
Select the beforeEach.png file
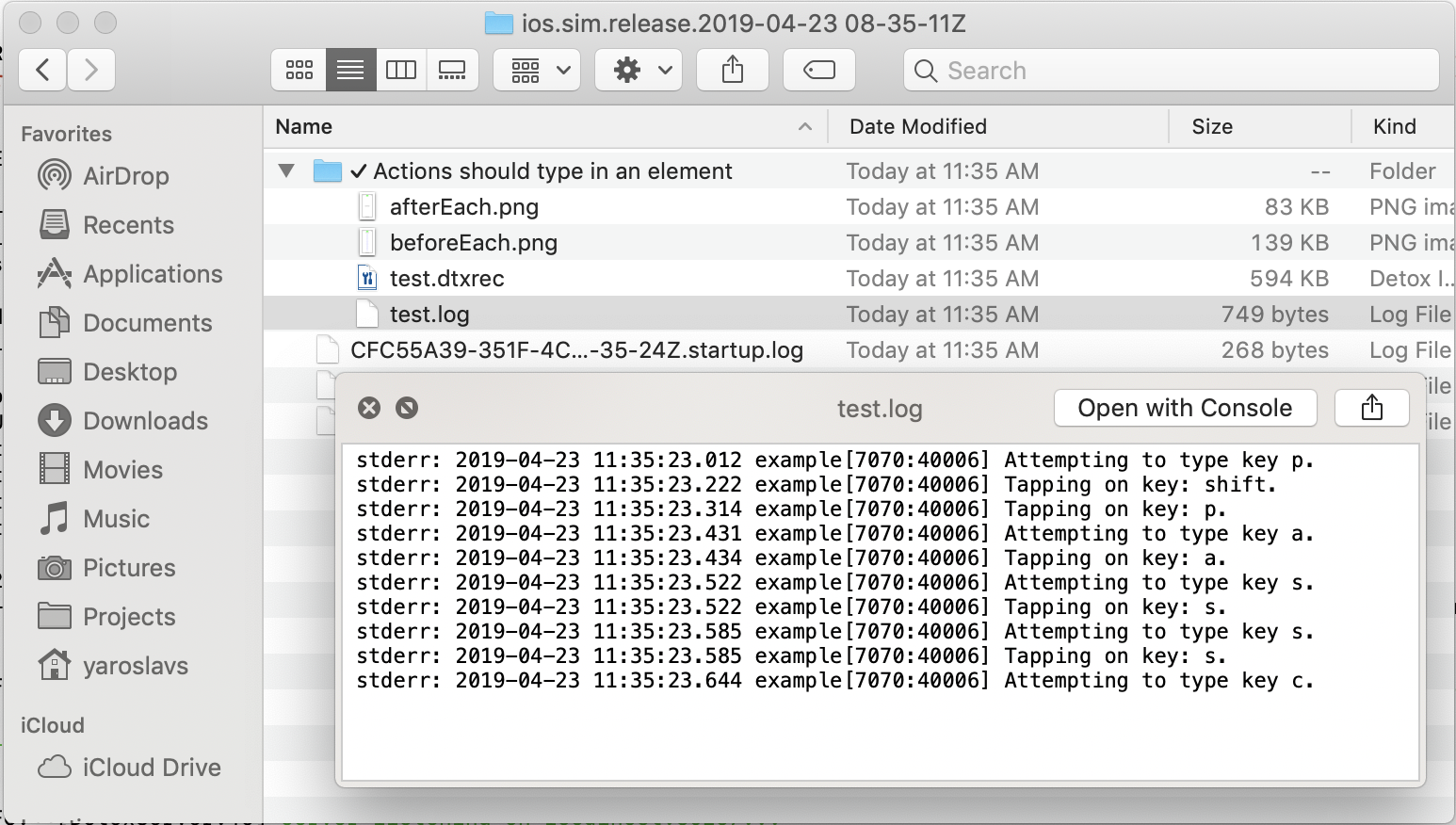[x=474, y=242]
